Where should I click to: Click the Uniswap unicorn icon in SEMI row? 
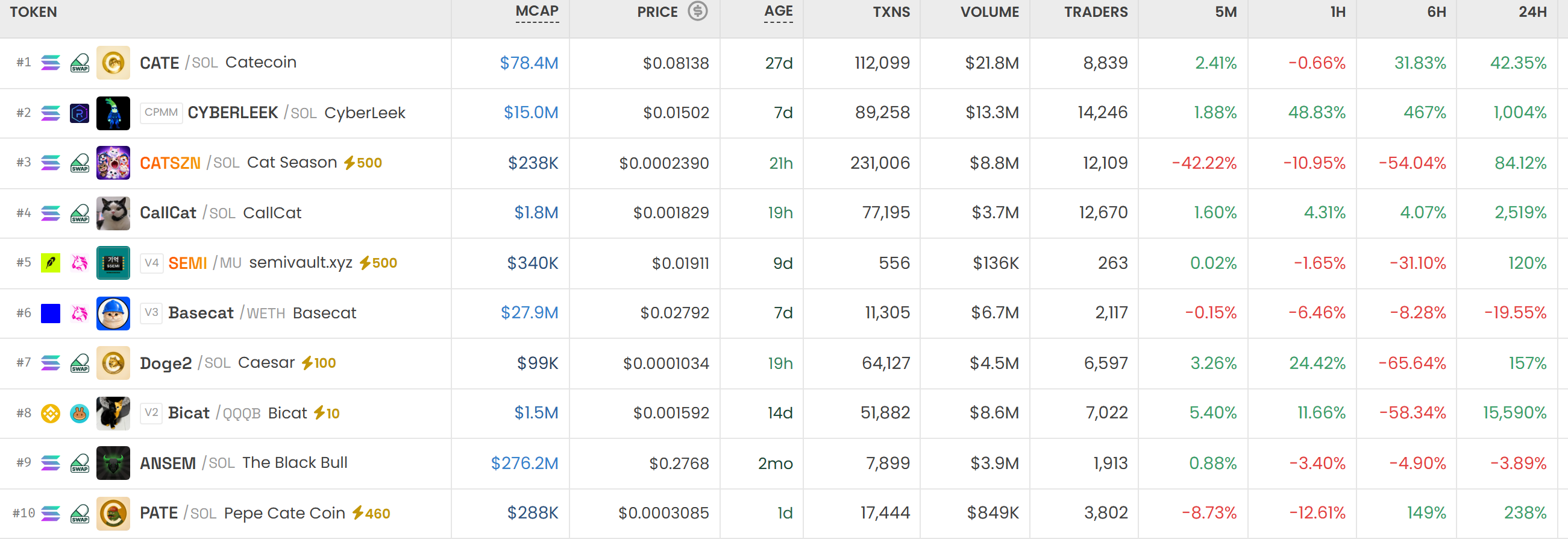point(80,263)
